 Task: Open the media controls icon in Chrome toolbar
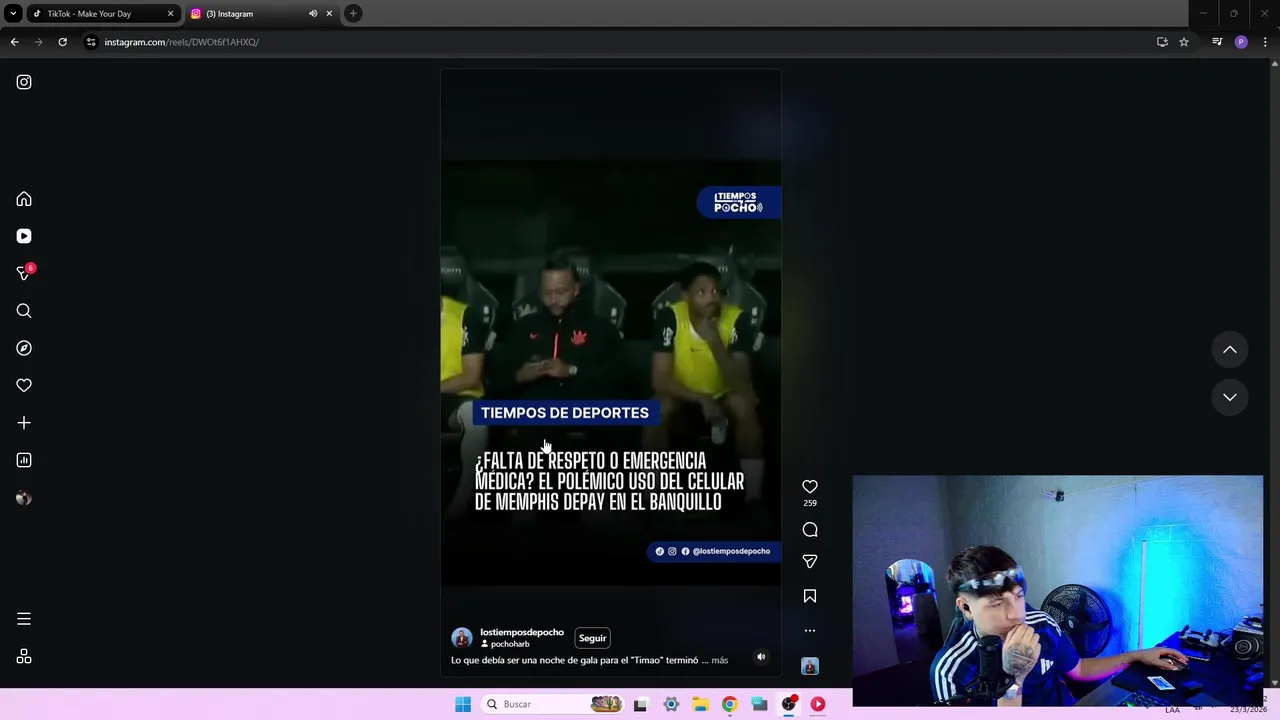(x=1217, y=42)
